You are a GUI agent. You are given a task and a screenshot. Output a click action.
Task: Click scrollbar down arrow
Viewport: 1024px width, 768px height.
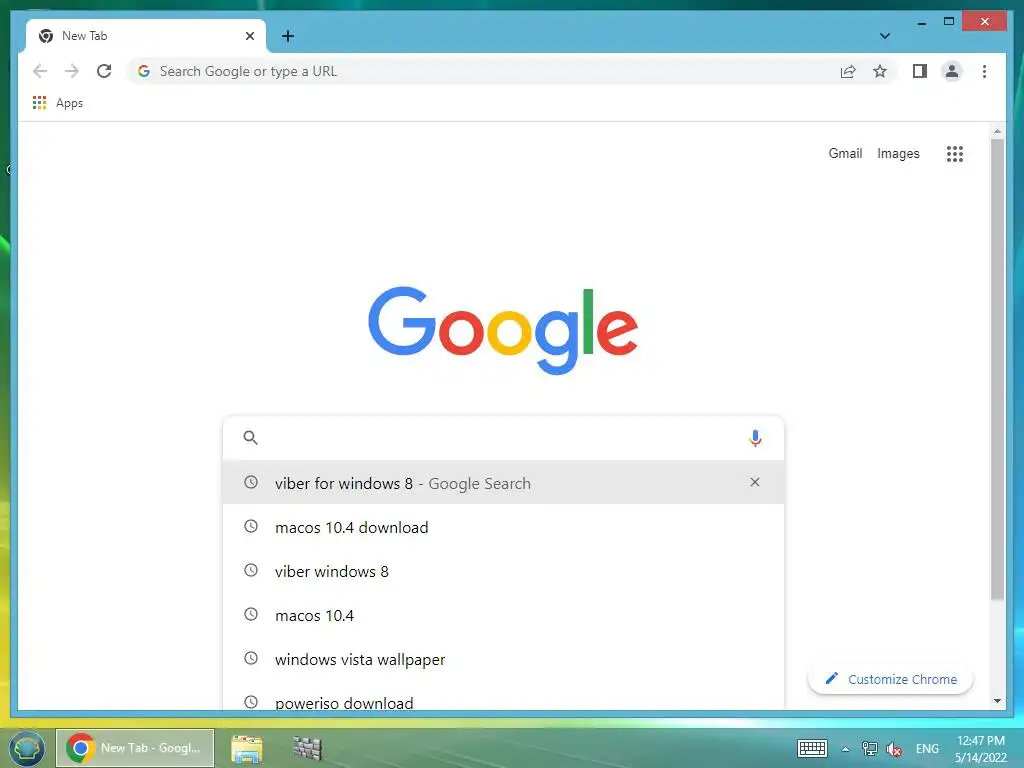click(997, 701)
